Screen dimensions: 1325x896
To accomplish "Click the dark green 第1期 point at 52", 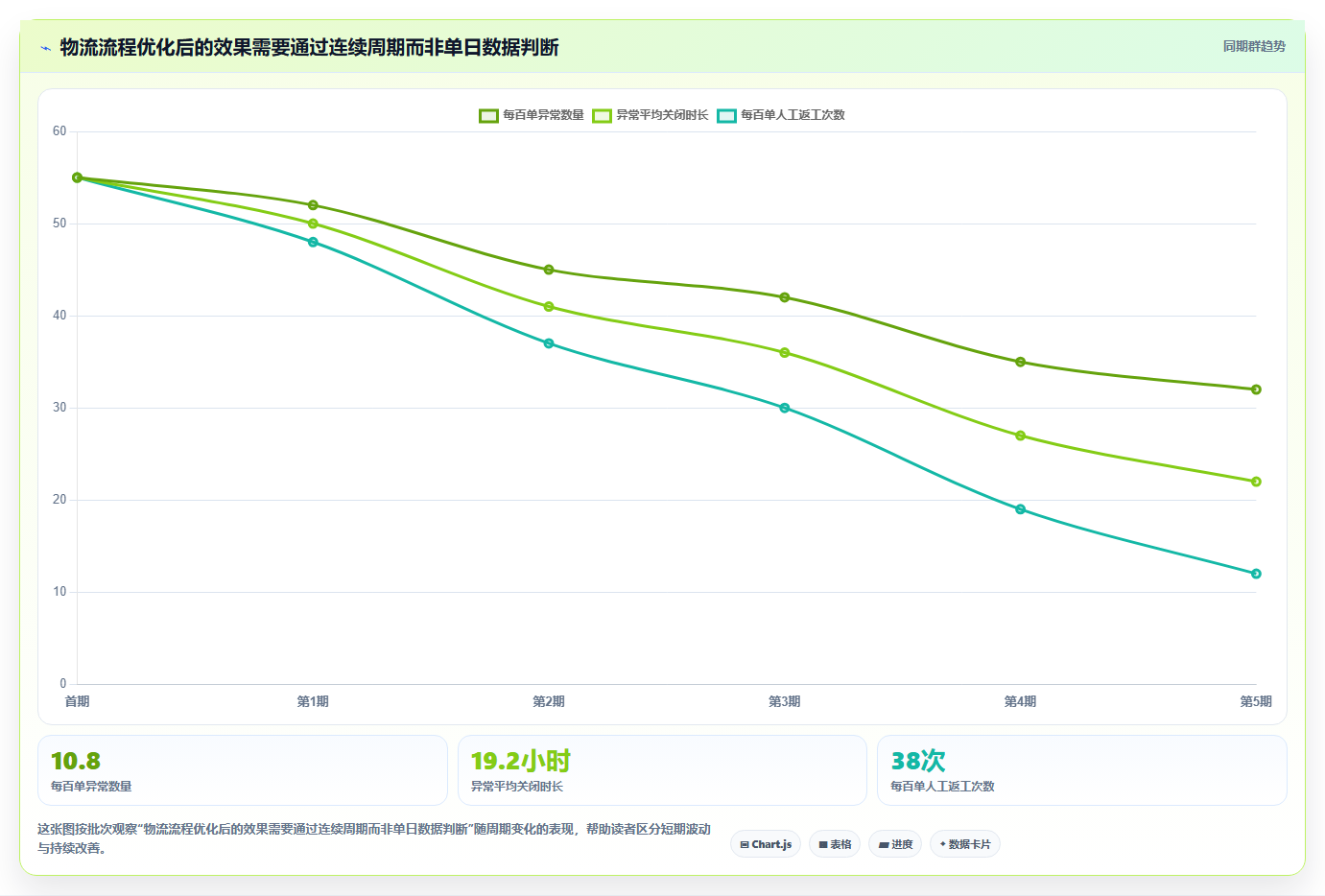I will (x=313, y=205).
